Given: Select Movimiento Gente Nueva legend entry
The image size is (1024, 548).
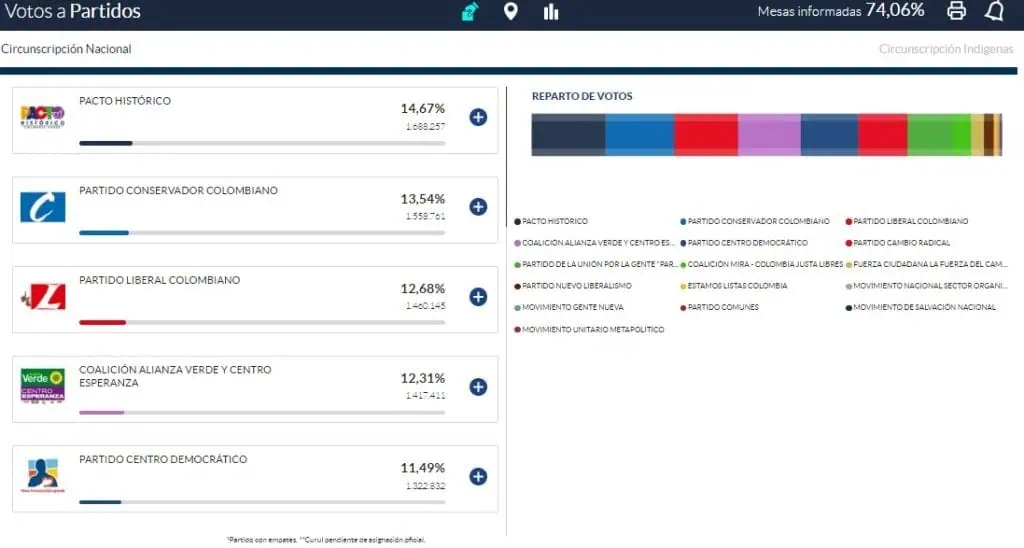Looking at the screenshot, I should click(x=569, y=307).
